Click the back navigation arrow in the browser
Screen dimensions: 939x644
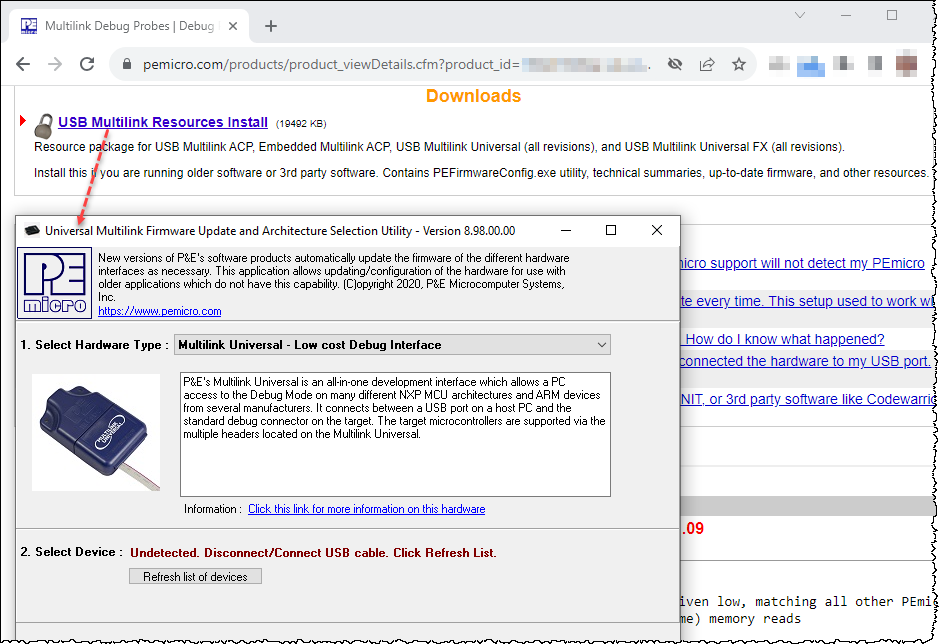tap(22, 62)
